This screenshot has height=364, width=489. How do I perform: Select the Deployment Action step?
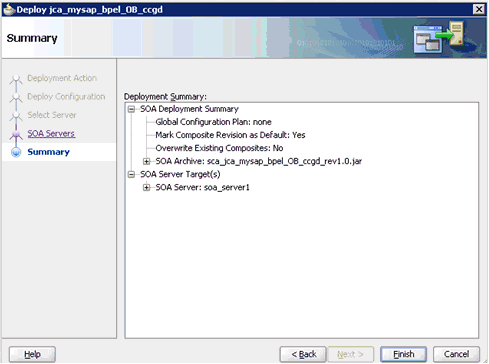(62, 78)
